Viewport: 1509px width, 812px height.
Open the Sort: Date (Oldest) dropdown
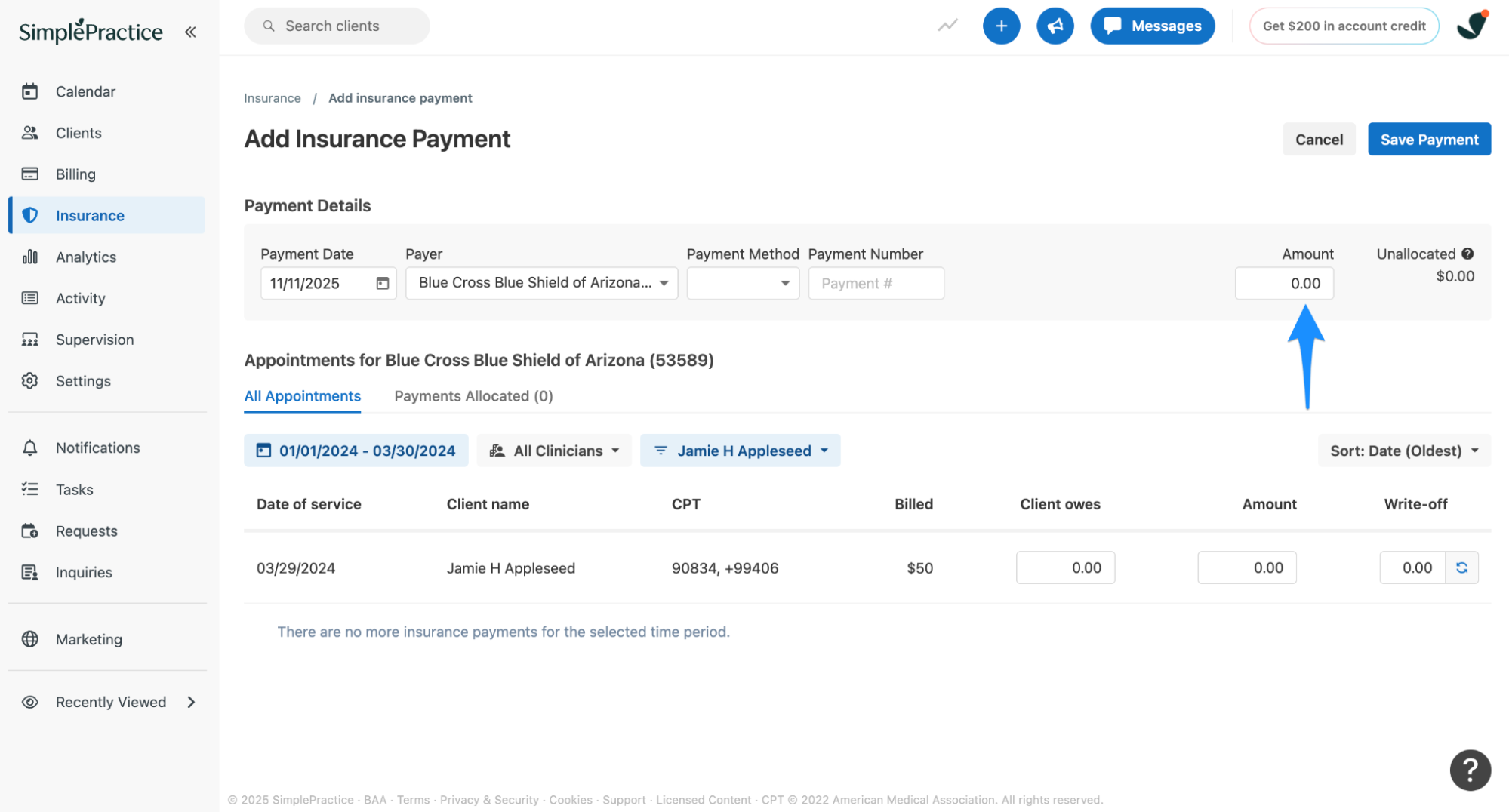pyautogui.click(x=1404, y=451)
